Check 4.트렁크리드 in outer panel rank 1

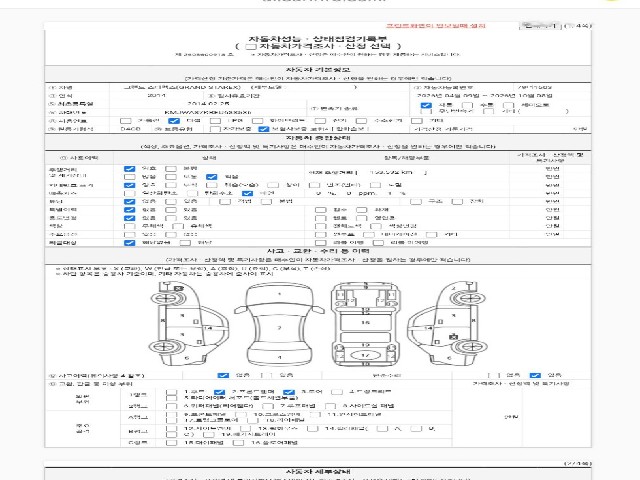(x=337, y=392)
